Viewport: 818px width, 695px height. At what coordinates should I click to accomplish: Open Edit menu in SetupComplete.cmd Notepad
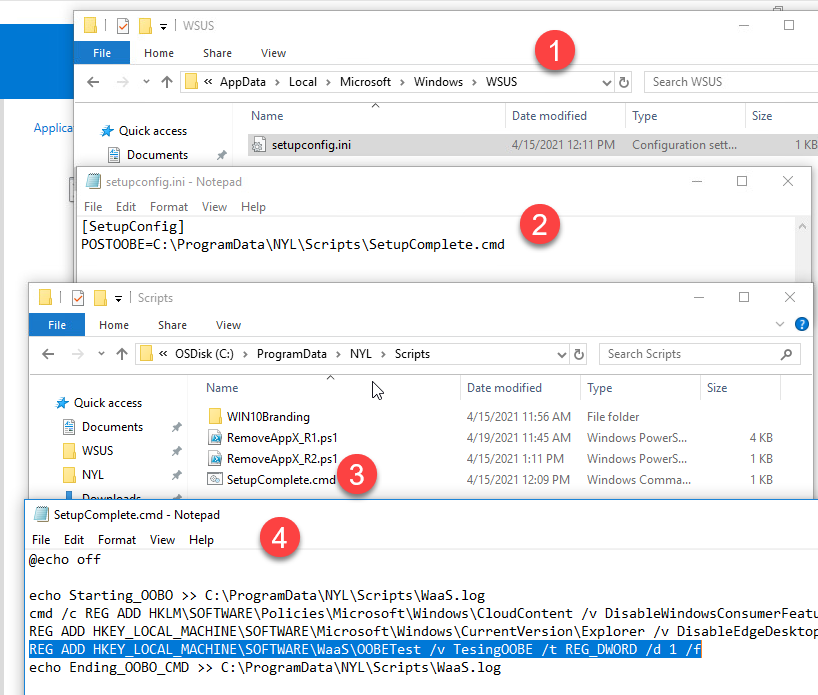tap(74, 540)
